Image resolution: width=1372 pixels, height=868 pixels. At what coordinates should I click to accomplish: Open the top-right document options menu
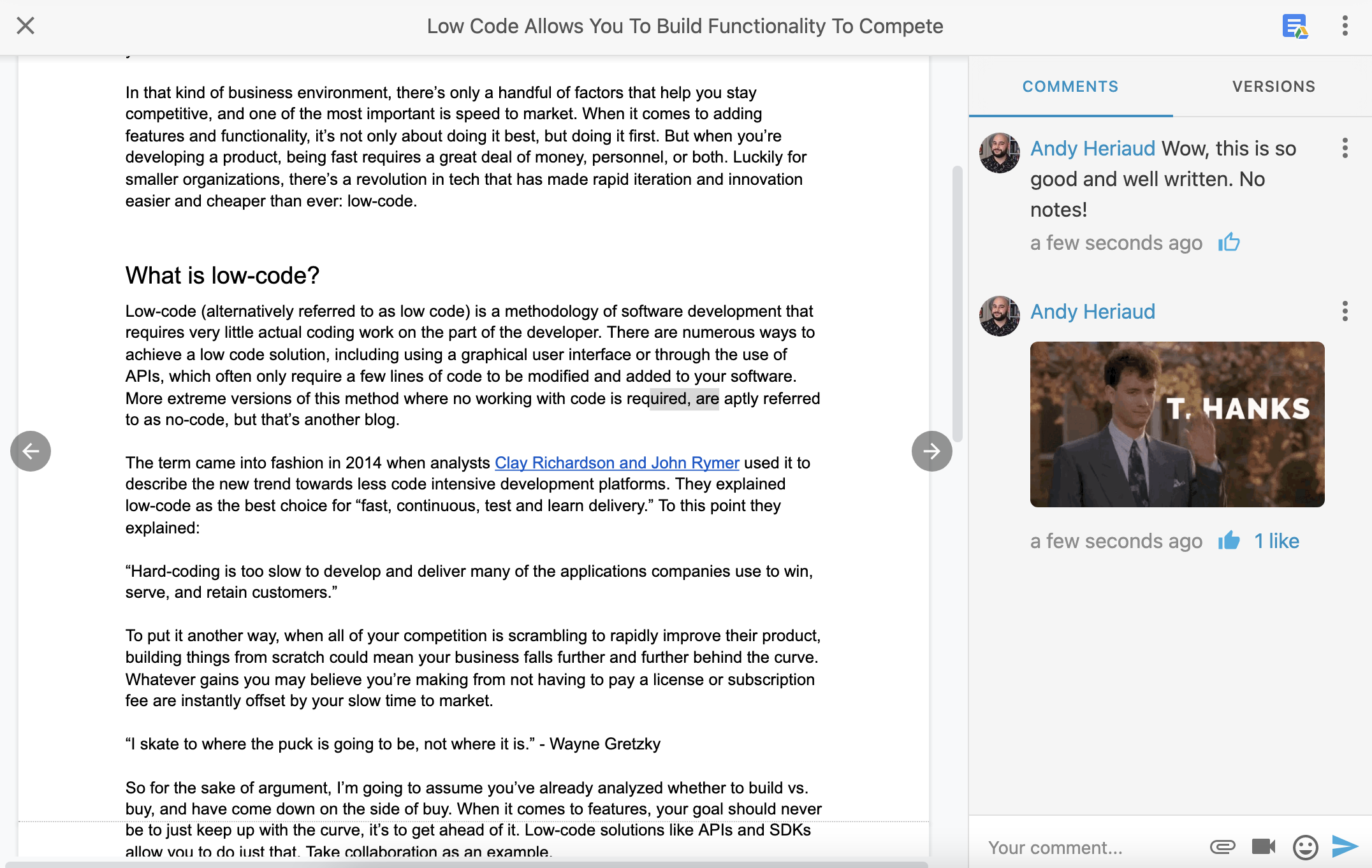pos(1345,26)
